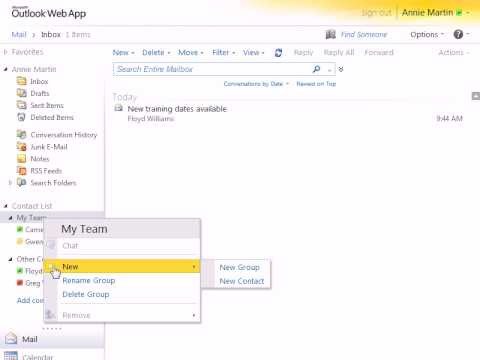Image resolution: width=480 pixels, height=360 pixels.
Task: Click the Calendar navigation icon
Action: click(x=11, y=356)
